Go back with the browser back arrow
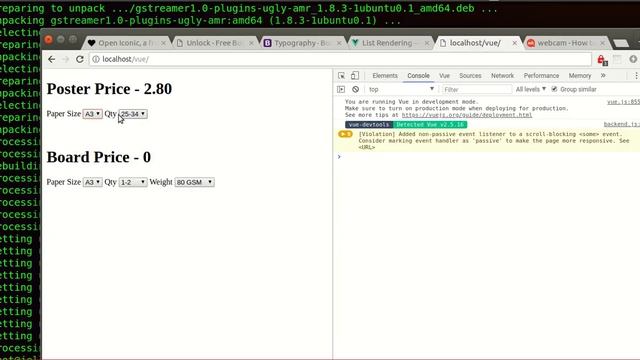This screenshot has height=360, width=640. pos(51,59)
